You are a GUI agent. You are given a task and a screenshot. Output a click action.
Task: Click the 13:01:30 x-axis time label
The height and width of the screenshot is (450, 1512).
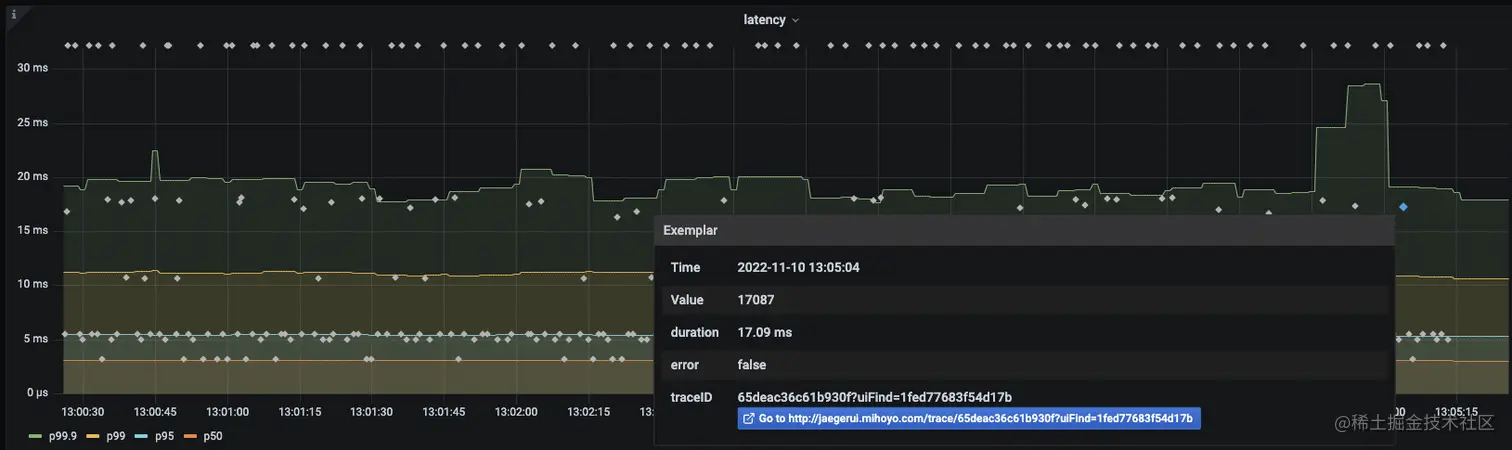click(372, 411)
